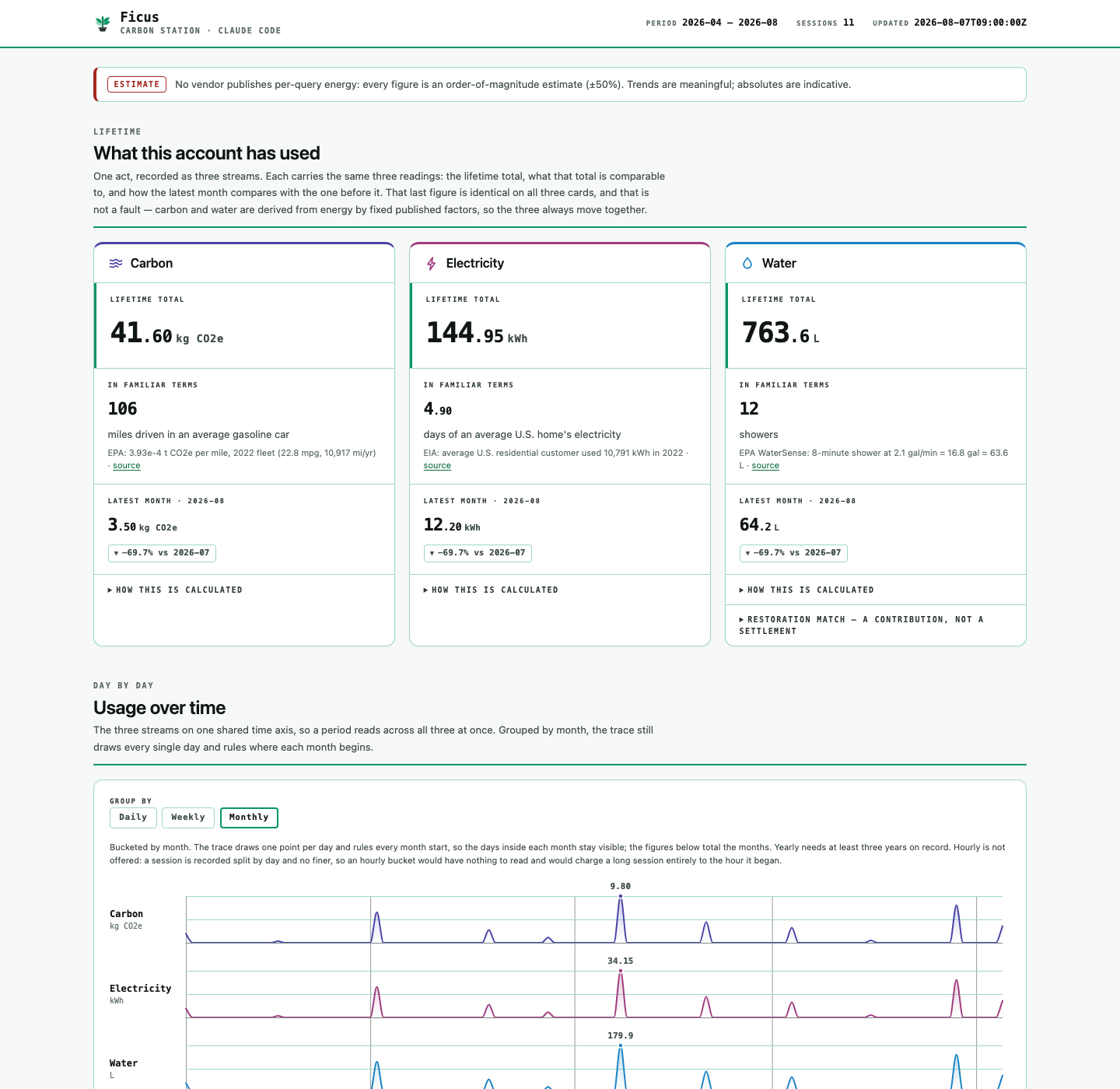Expand How This Is Calculated in Electricity card
The height and width of the screenshot is (1089, 1120).
pos(491,590)
